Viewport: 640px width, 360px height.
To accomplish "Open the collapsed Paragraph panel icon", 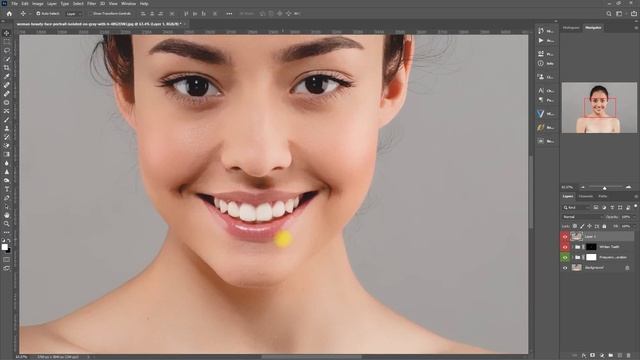I will click(541, 100).
